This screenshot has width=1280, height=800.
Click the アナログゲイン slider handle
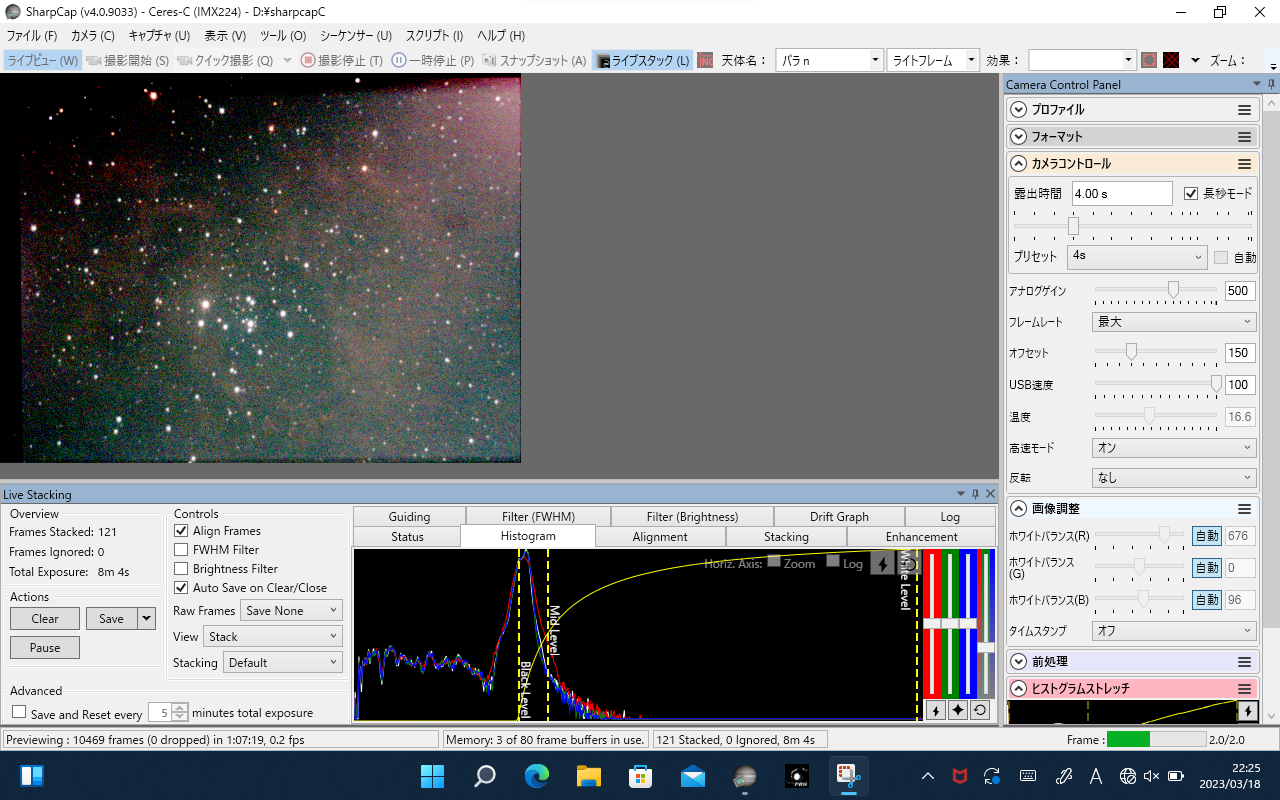pyautogui.click(x=1173, y=290)
